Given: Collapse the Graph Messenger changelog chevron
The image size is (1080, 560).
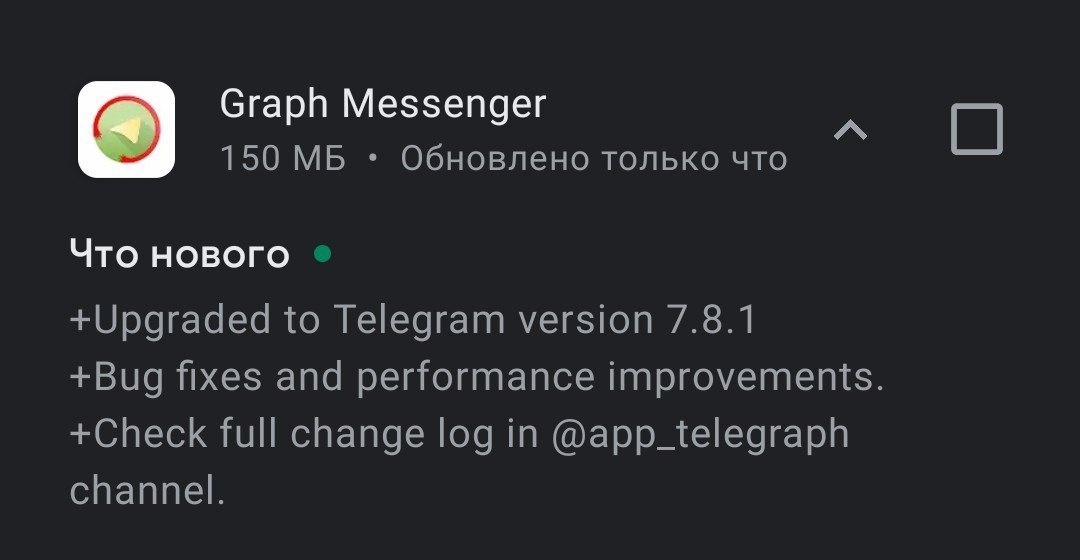Looking at the screenshot, I should [850, 130].
